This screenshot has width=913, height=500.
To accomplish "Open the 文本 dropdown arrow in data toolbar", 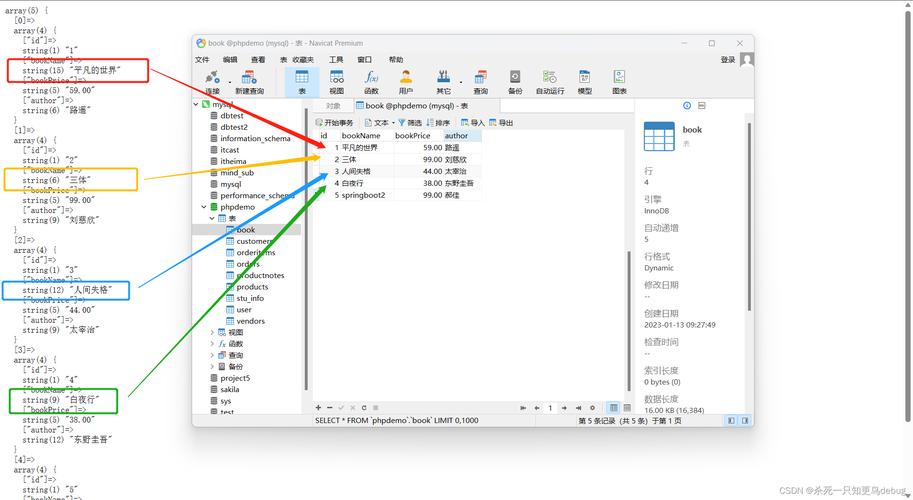I will (394, 123).
